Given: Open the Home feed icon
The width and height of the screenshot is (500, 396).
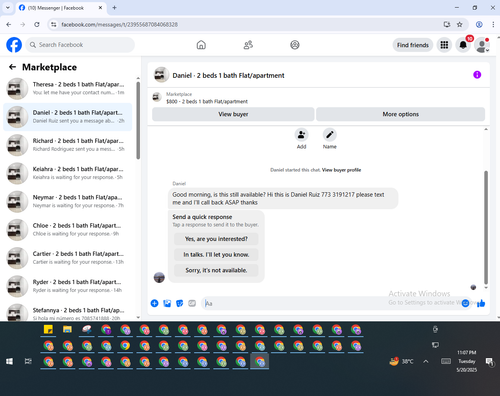Looking at the screenshot, I should [x=201, y=45].
